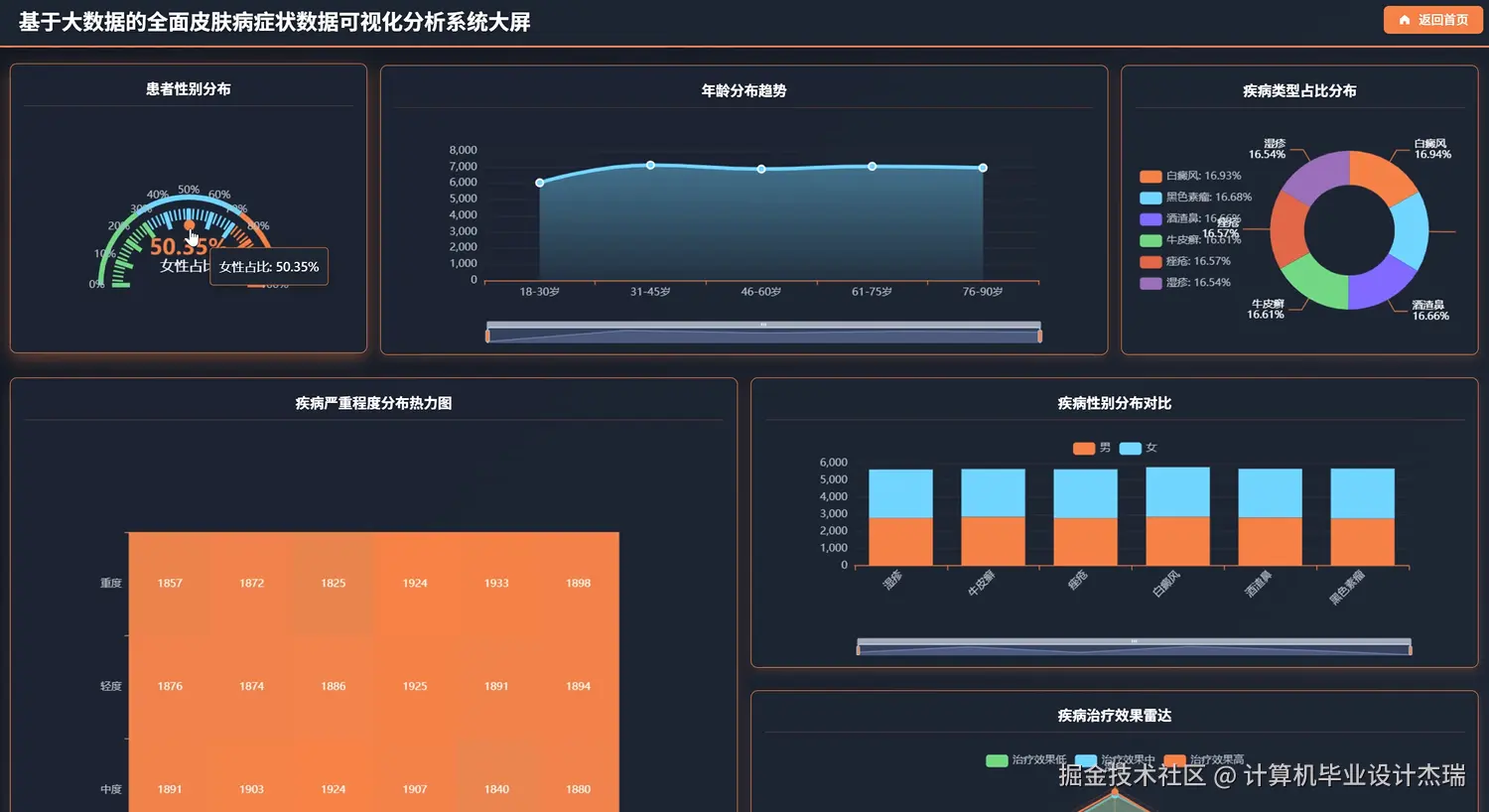Image resolution: width=1489 pixels, height=812 pixels.
Task: Toggle the 男 series in gender comparison chart
Action: click(1082, 448)
